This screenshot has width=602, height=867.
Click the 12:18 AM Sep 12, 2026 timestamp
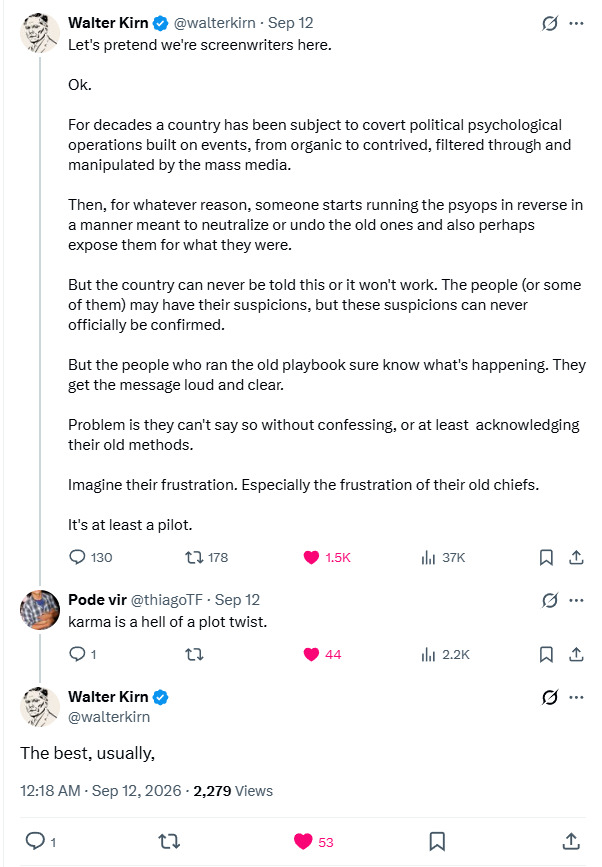(101, 791)
